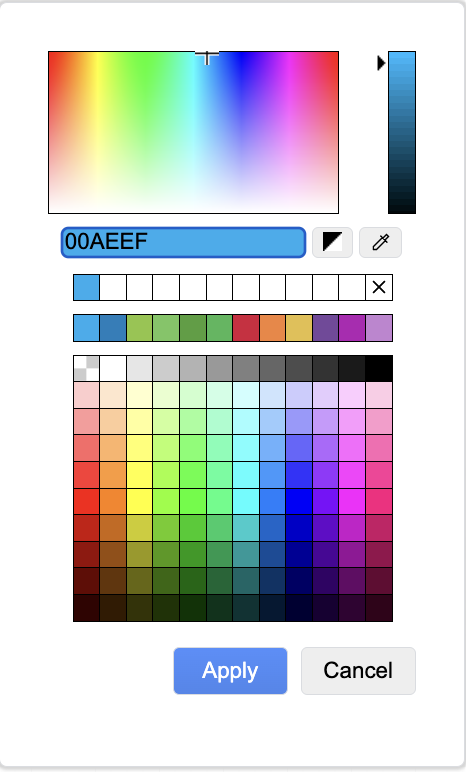Image resolution: width=466 pixels, height=772 pixels.
Task: Choose the orange preset swatch
Action: click(x=272, y=328)
